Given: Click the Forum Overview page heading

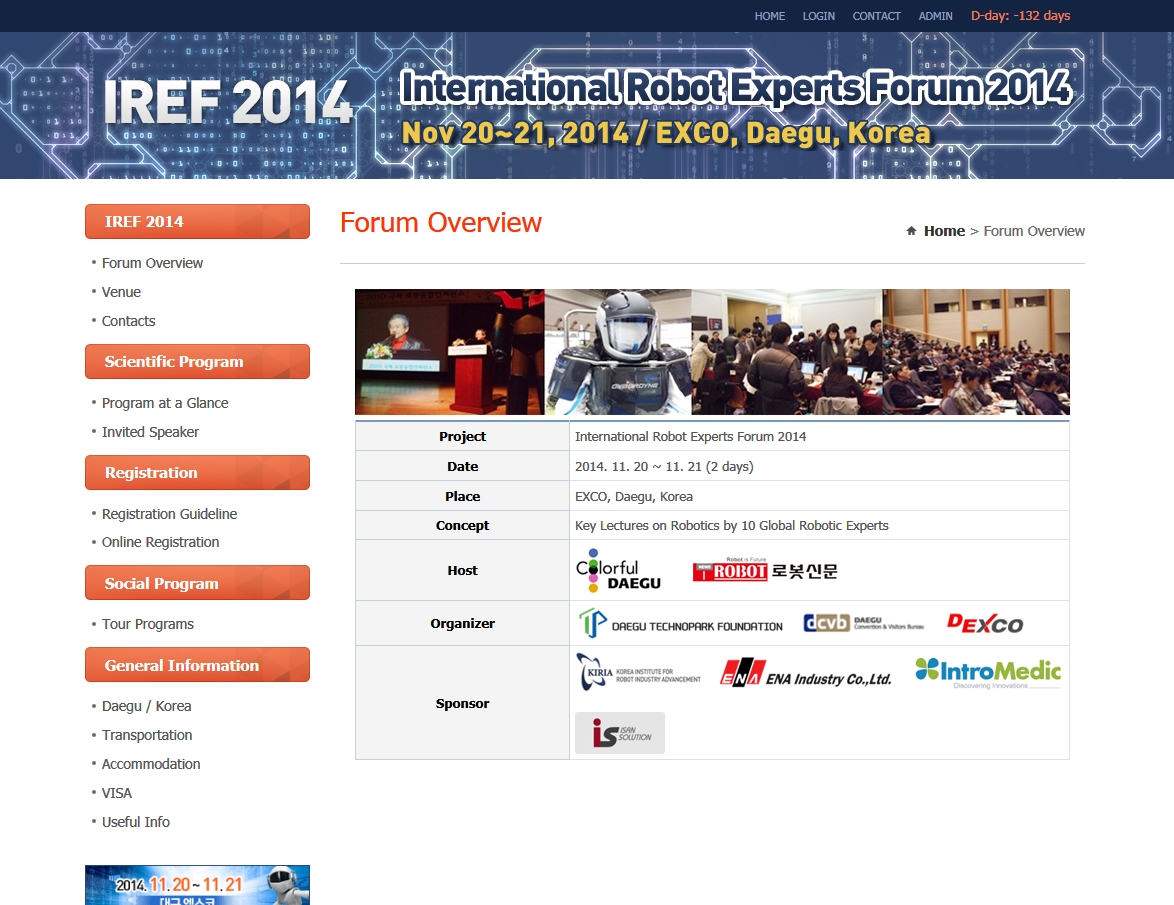Looking at the screenshot, I should (x=441, y=222).
